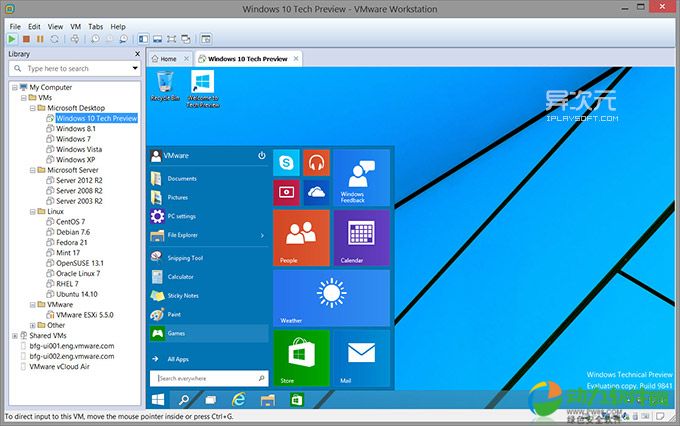Click the Start menu power icon
This screenshot has height=426, width=680.
pos(262,156)
